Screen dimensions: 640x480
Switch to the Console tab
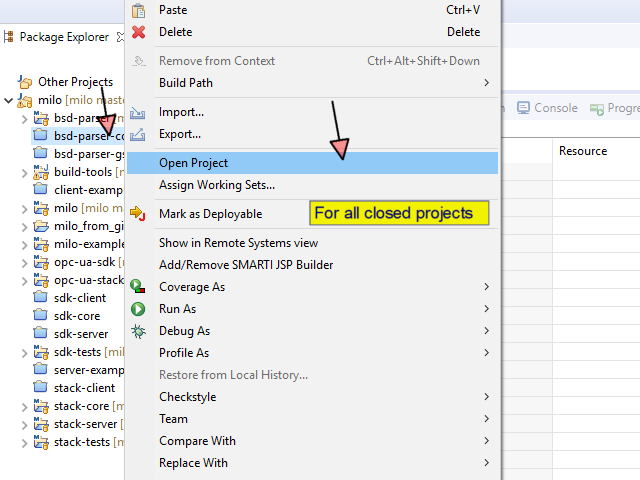coord(547,108)
